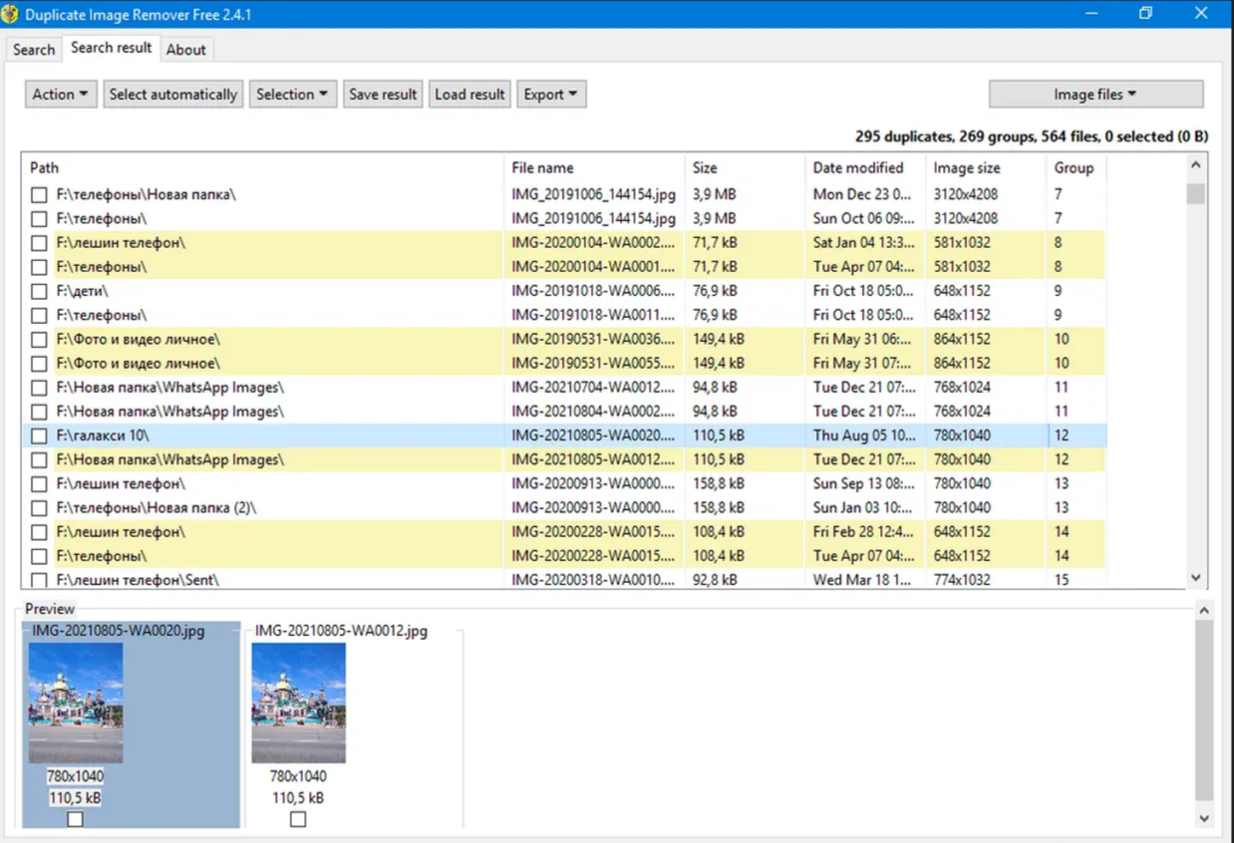Select file IMG-20210704-WA0012 in the list
This screenshot has height=843, width=1234.
click(x=594, y=387)
